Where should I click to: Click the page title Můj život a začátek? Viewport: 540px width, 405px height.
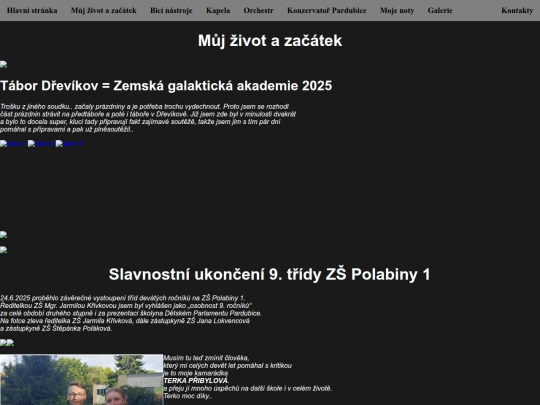(x=270, y=41)
